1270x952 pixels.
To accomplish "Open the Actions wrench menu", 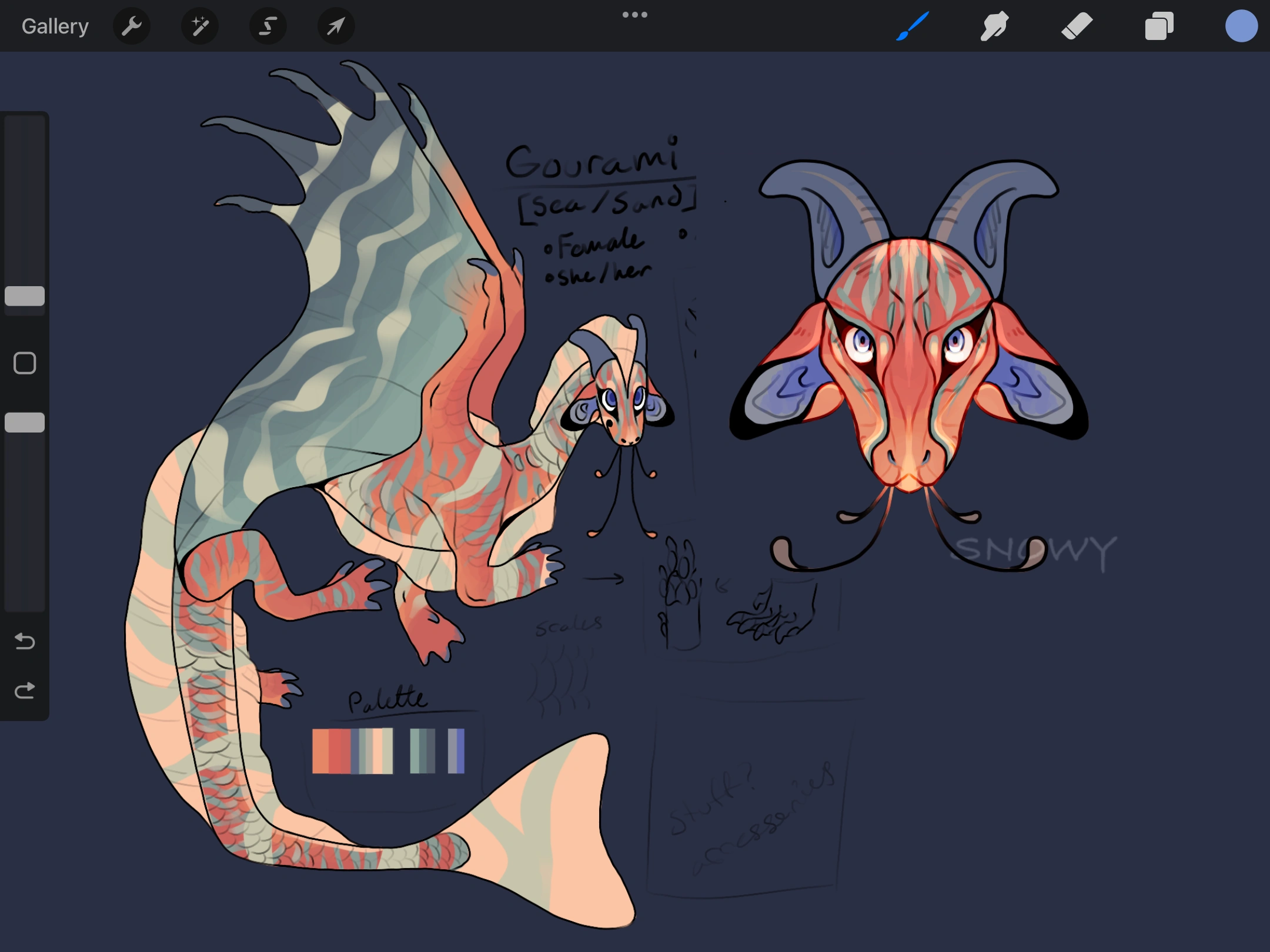I will point(132,26).
